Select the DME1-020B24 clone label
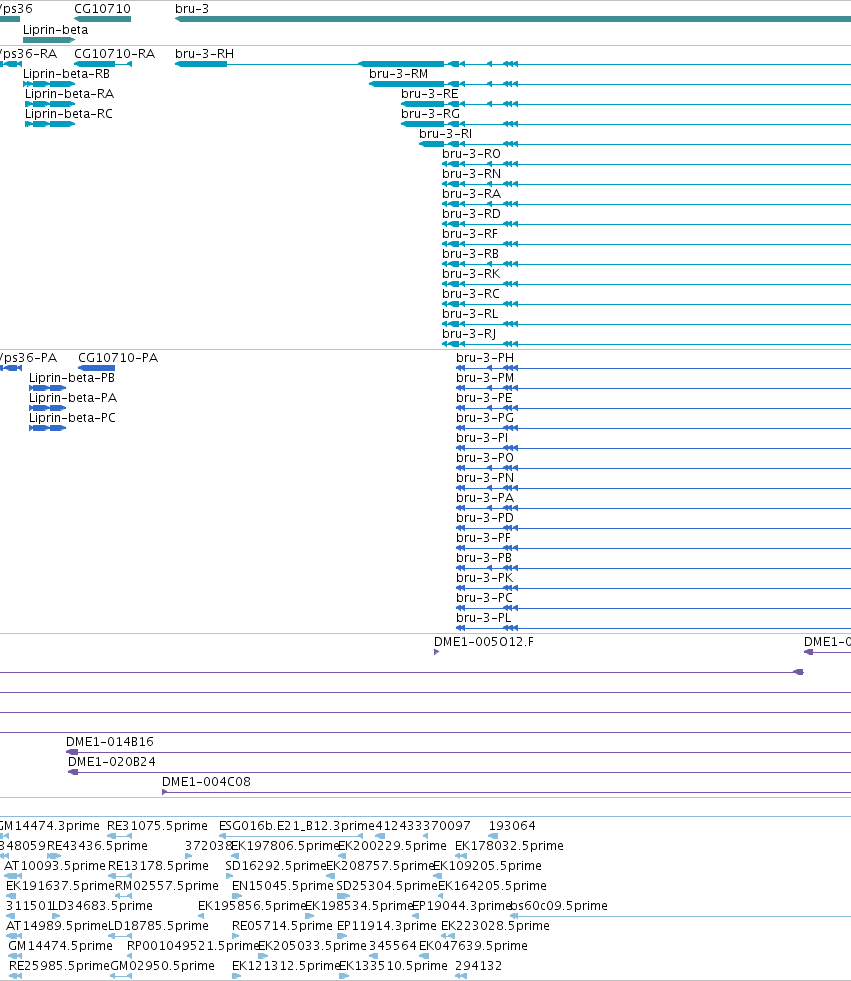851x981 pixels. click(x=112, y=762)
